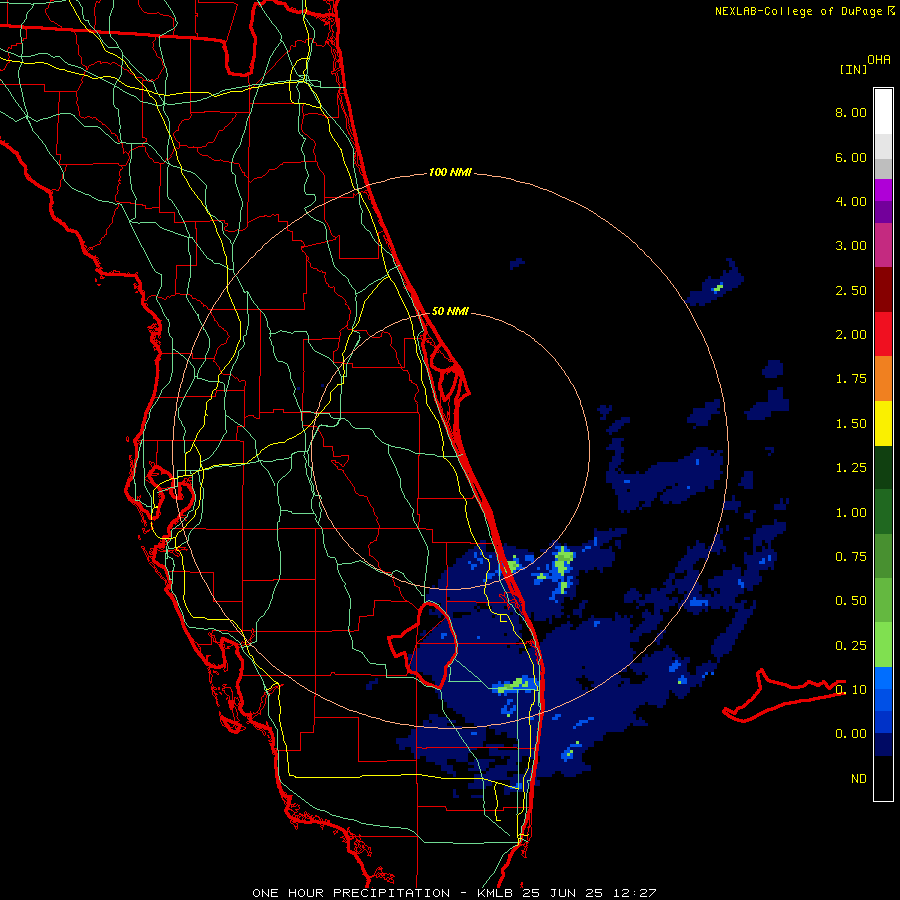
Task: Select the 1.50 legend value
Action: point(851,424)
